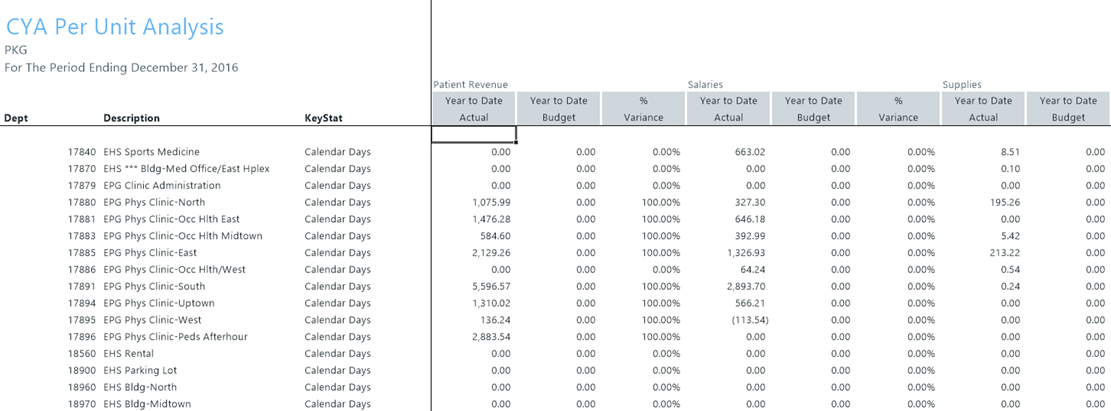This screenshot has width=1111, height=411.
Task: Click the Patient Revenue group heading
Action: point(470,86)
